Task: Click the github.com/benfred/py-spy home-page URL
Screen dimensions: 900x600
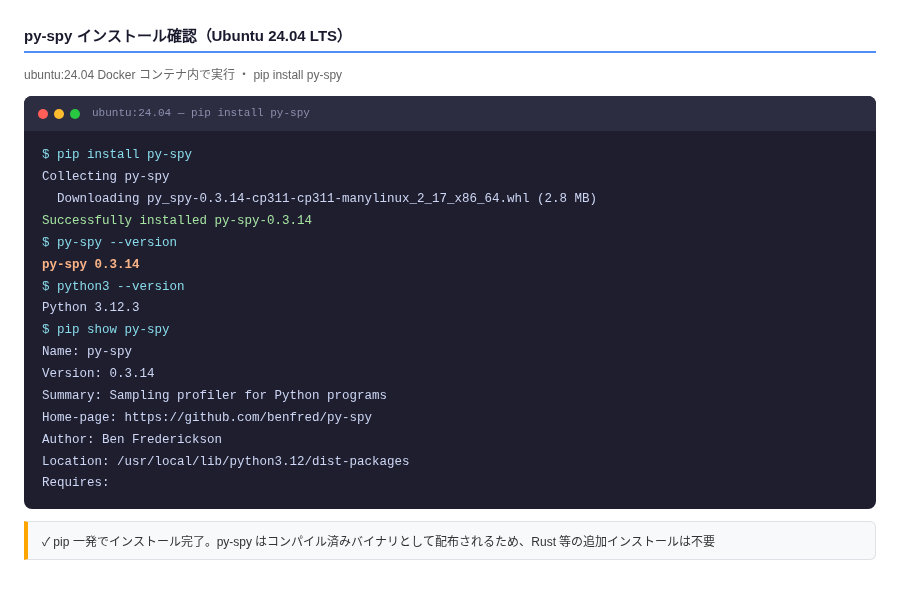Action: (248, 417)
